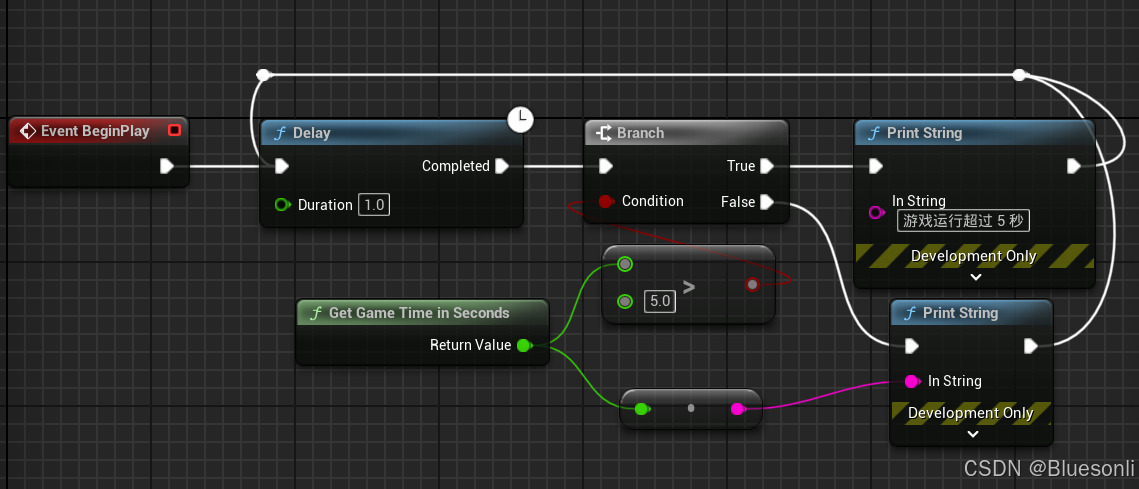The width and height of the screenshot is (1139, 489).
Task: Edit the 5.0 comparison value field
Action: (x=659, y=300)
